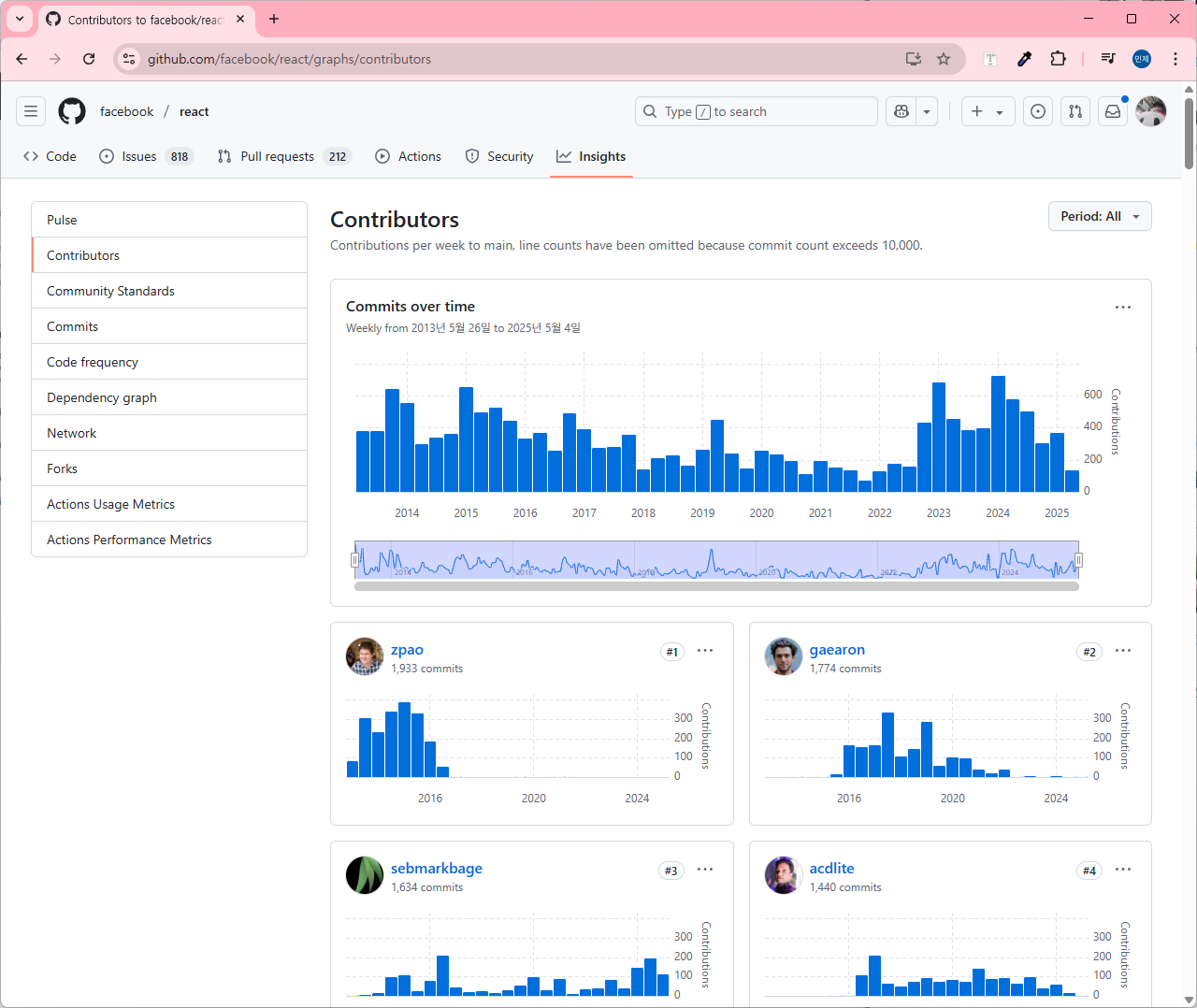
Task: Click the GitHub Octocat logo
Action: [x=72, y=111]
